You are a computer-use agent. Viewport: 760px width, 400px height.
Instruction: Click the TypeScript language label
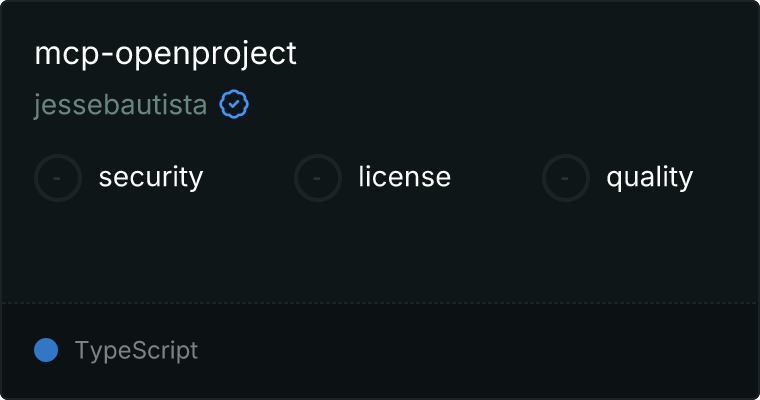point(136,351)
